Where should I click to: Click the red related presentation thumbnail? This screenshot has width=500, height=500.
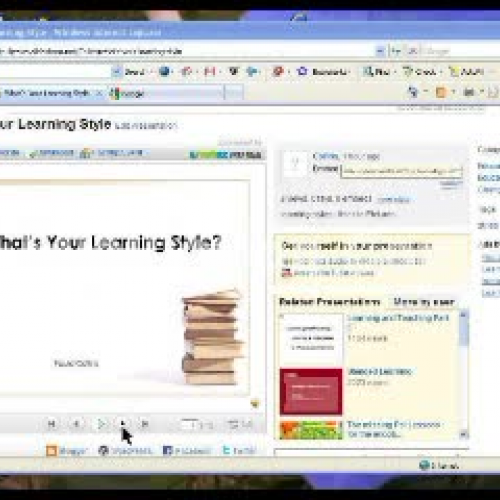click(311, 391)
